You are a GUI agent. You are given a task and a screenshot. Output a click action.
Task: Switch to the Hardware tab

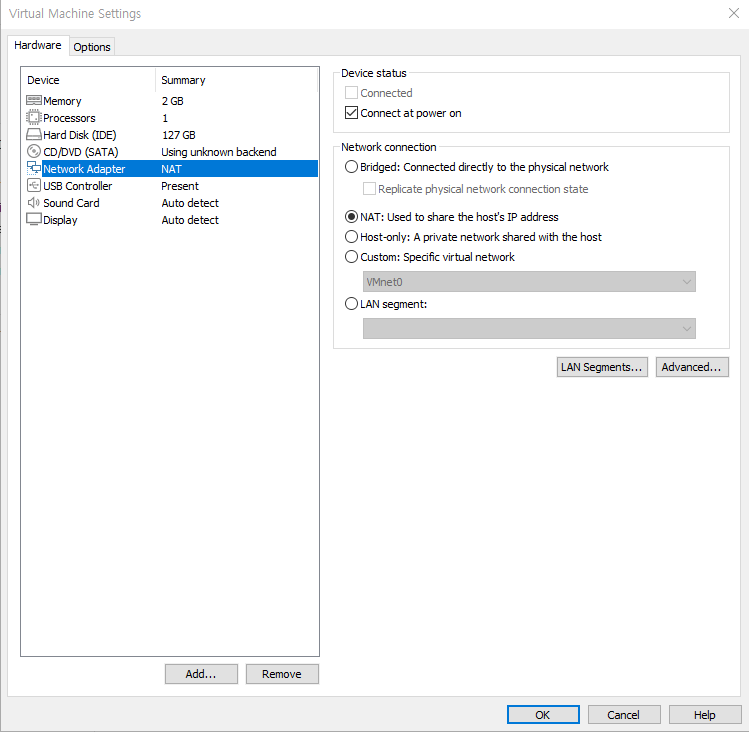click(38, 45)
